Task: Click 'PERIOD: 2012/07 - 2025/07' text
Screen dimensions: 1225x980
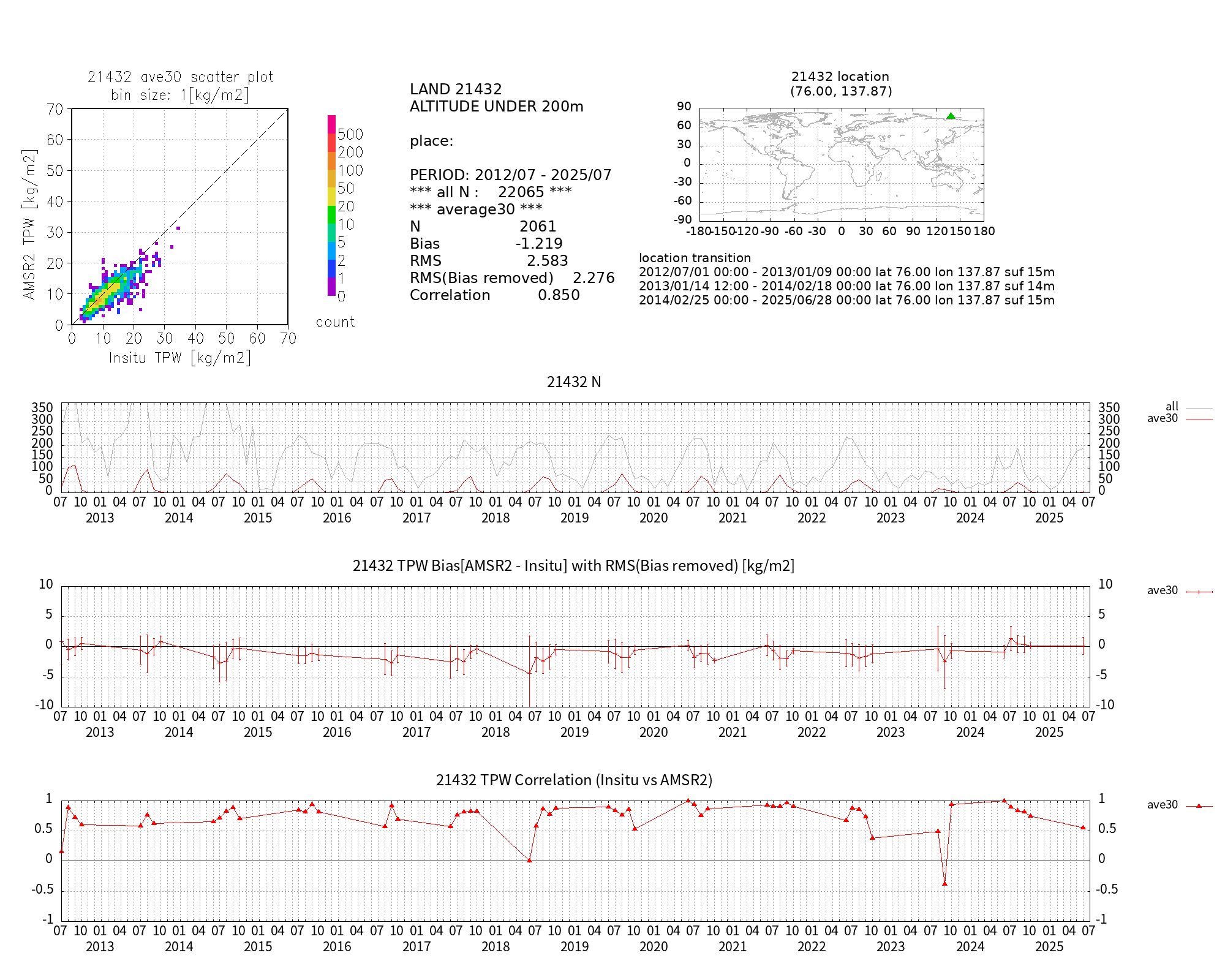Action: pos(511,175)
